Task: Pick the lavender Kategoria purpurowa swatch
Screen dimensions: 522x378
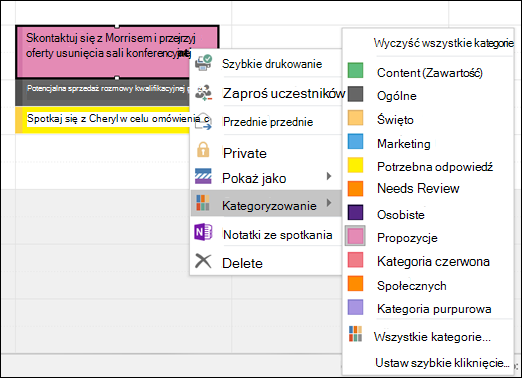Action: [355, 307]
